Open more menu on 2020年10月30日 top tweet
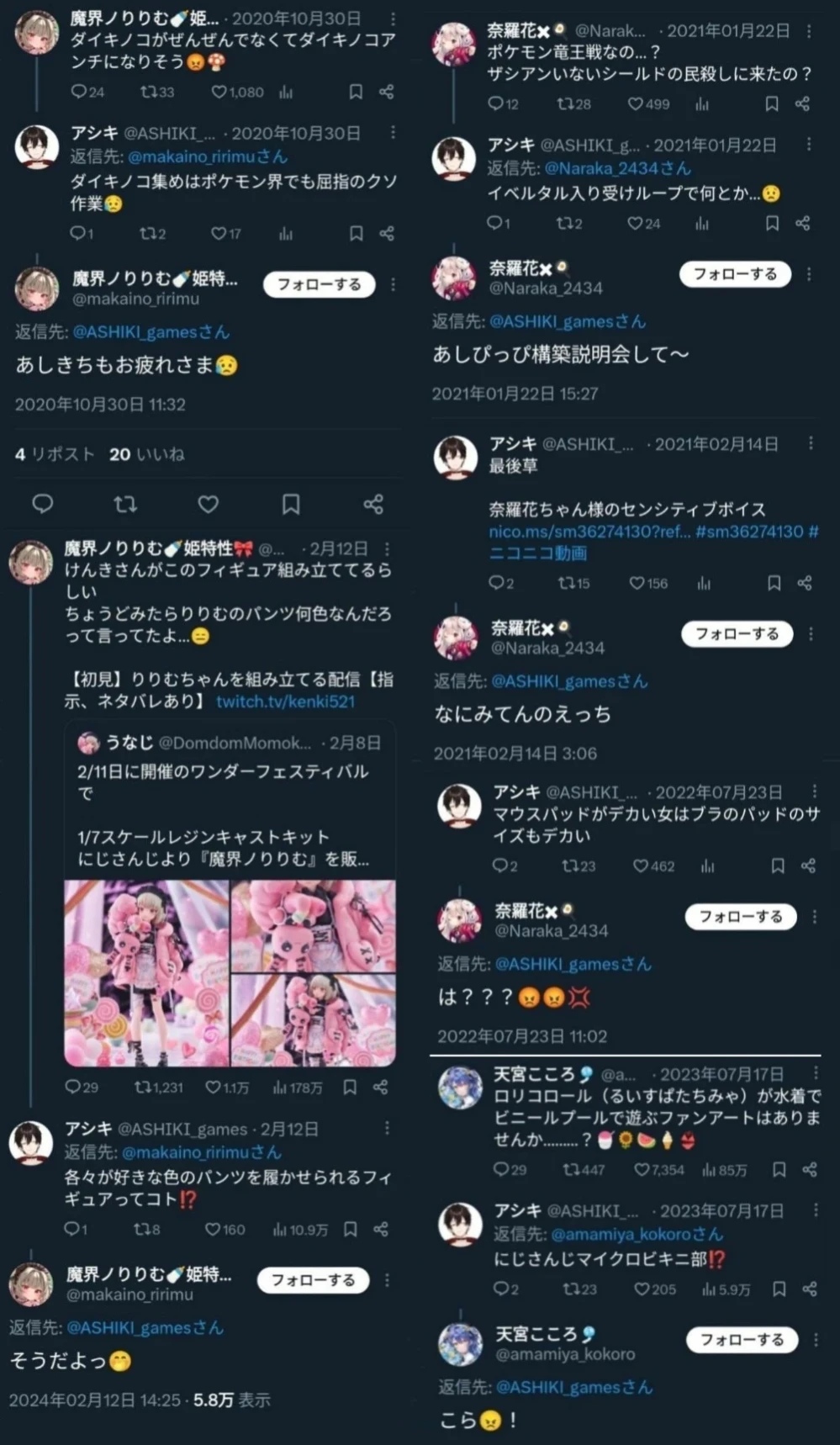This screenshot has width=840, height=1445. 393,18
